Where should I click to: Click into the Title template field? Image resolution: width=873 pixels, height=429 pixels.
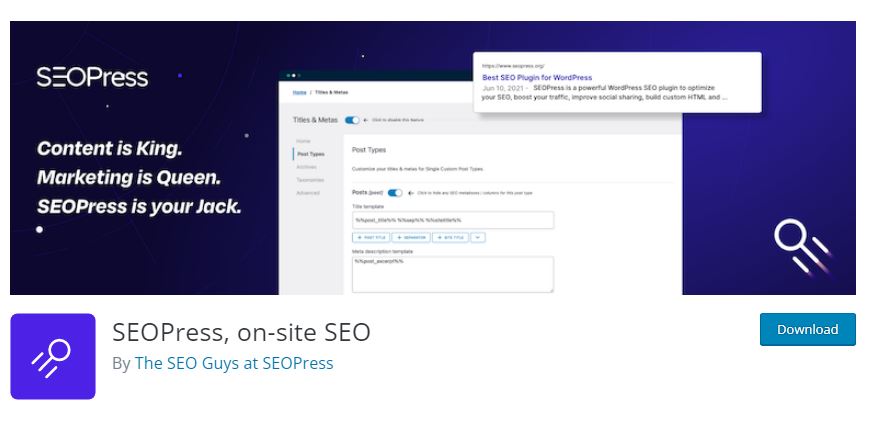tap(452, 220)
